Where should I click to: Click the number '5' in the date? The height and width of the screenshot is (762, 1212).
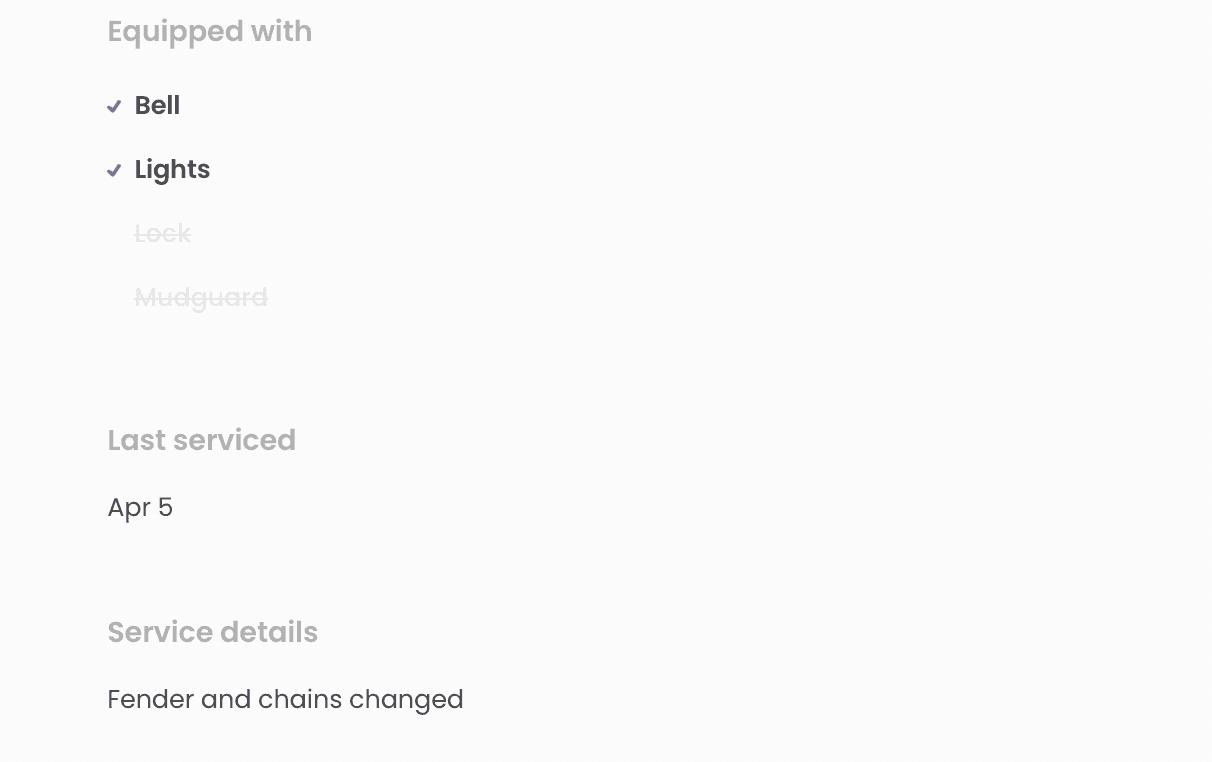(166, 507)
